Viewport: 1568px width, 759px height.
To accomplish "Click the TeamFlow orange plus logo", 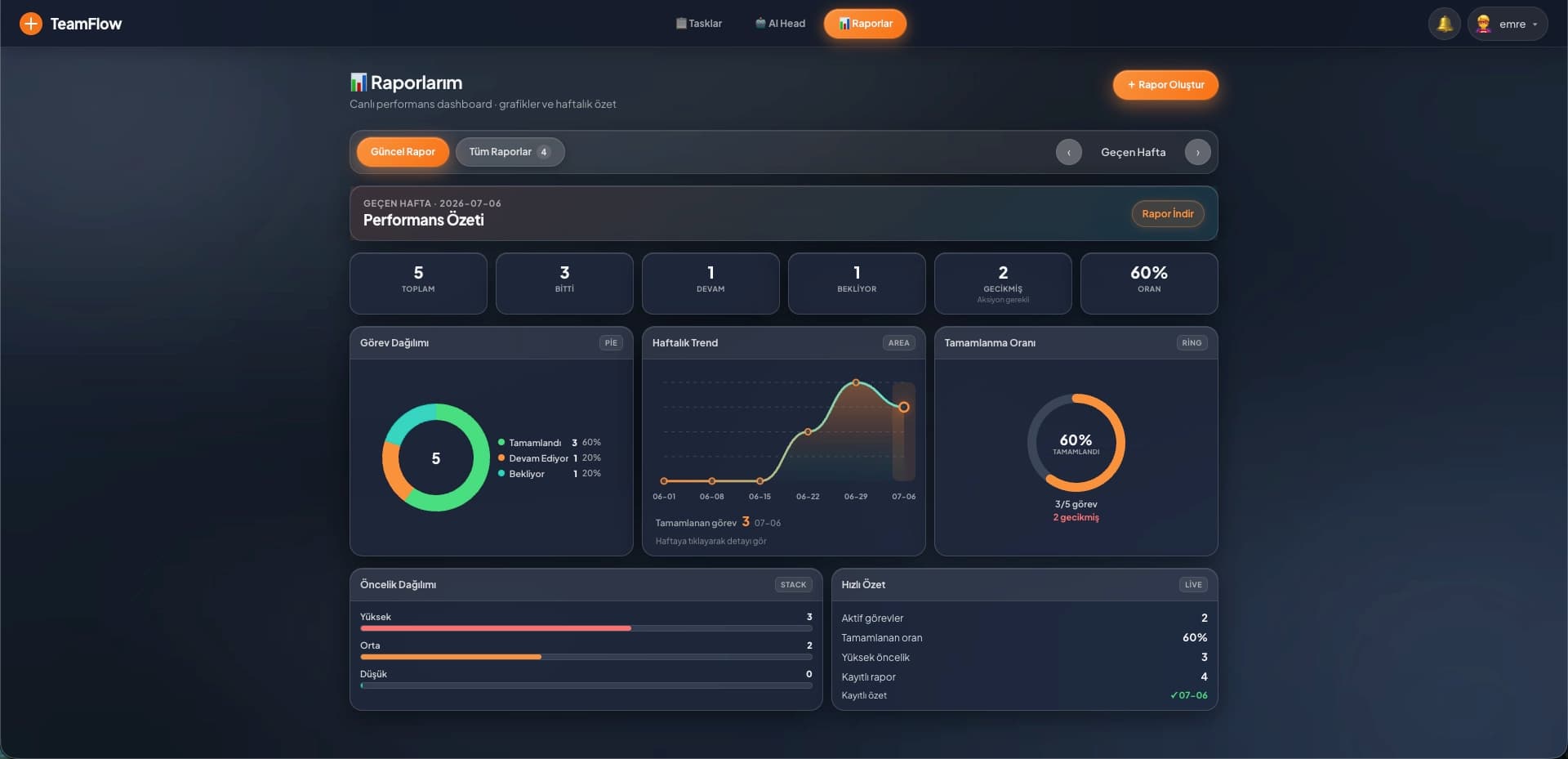I will pyautogui.click(x=30, y=24).
